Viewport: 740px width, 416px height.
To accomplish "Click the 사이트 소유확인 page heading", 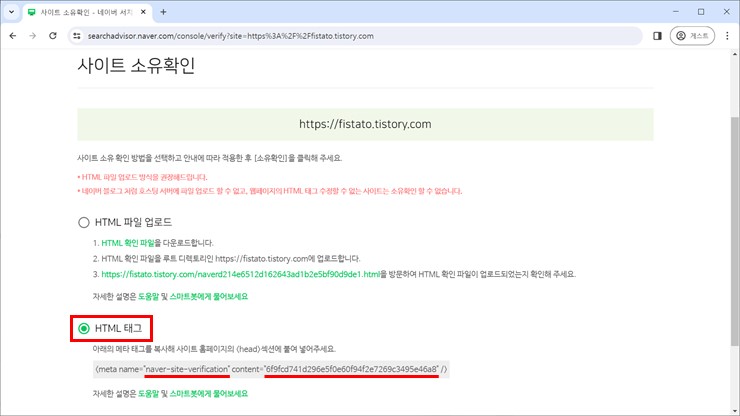I will coord(136,65).
